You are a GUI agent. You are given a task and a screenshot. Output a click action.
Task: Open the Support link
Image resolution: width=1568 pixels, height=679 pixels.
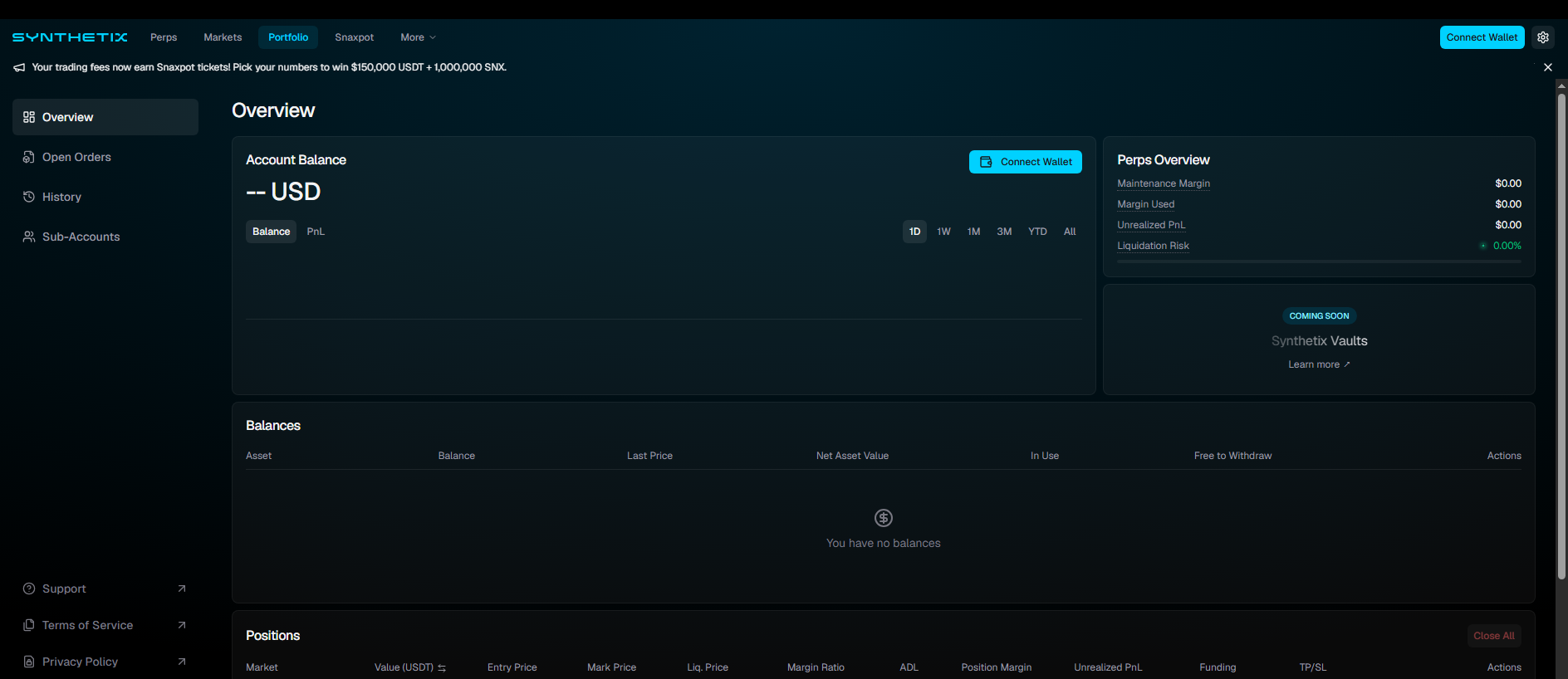click(105, 589)
